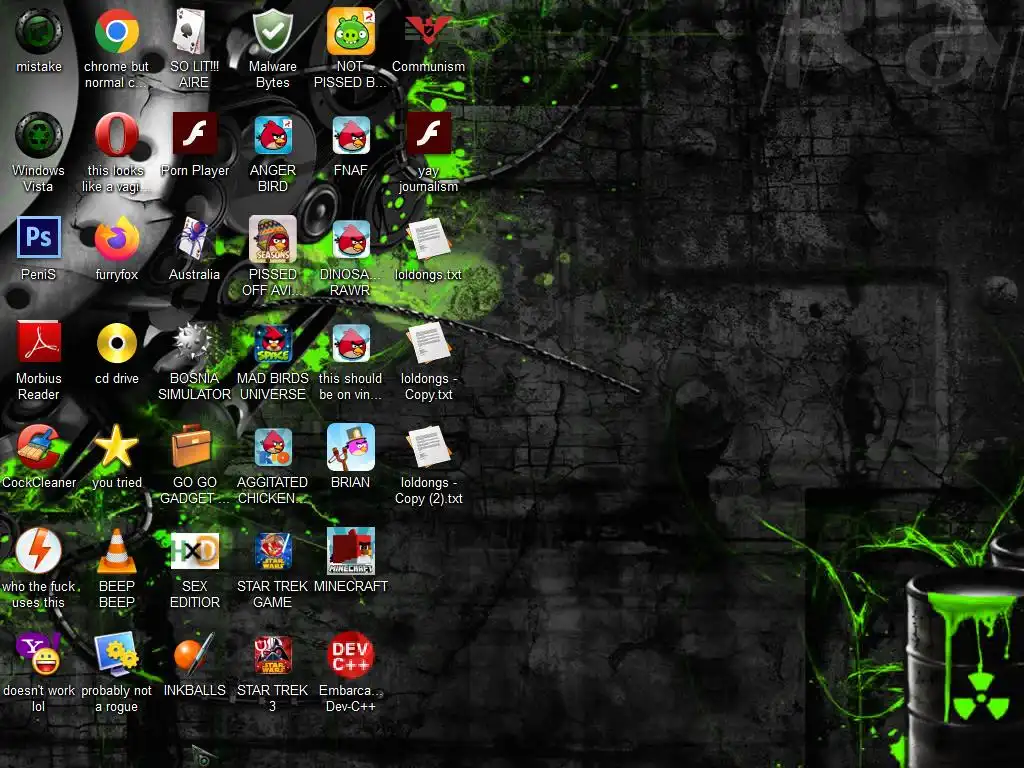
Task: Click the 'this should be on vin...' icon
Action: (x=351, y=343)
